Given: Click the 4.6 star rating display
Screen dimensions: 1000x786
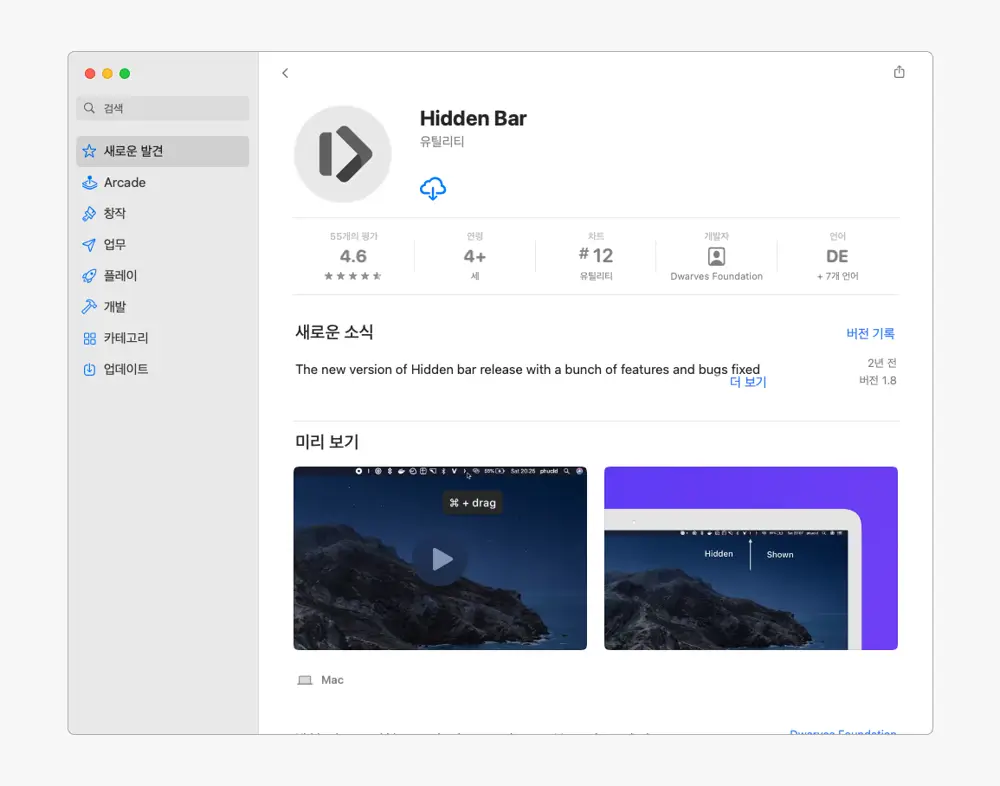Looking at the screenshot, I should pos(353,256).
